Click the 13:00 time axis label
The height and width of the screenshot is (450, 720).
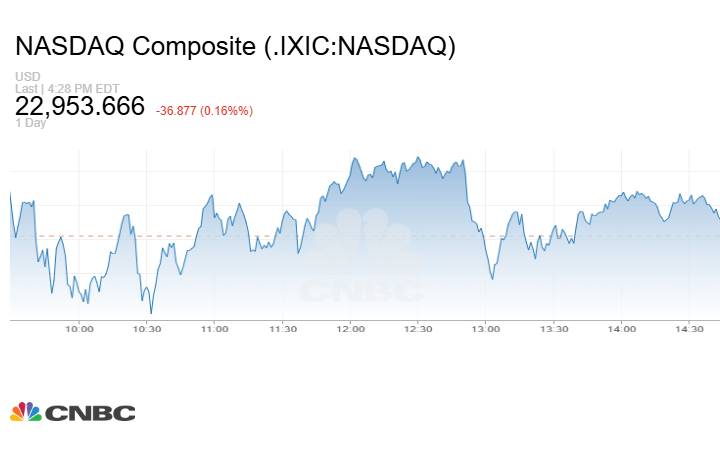pyautogui.click(x=486, y=329)
